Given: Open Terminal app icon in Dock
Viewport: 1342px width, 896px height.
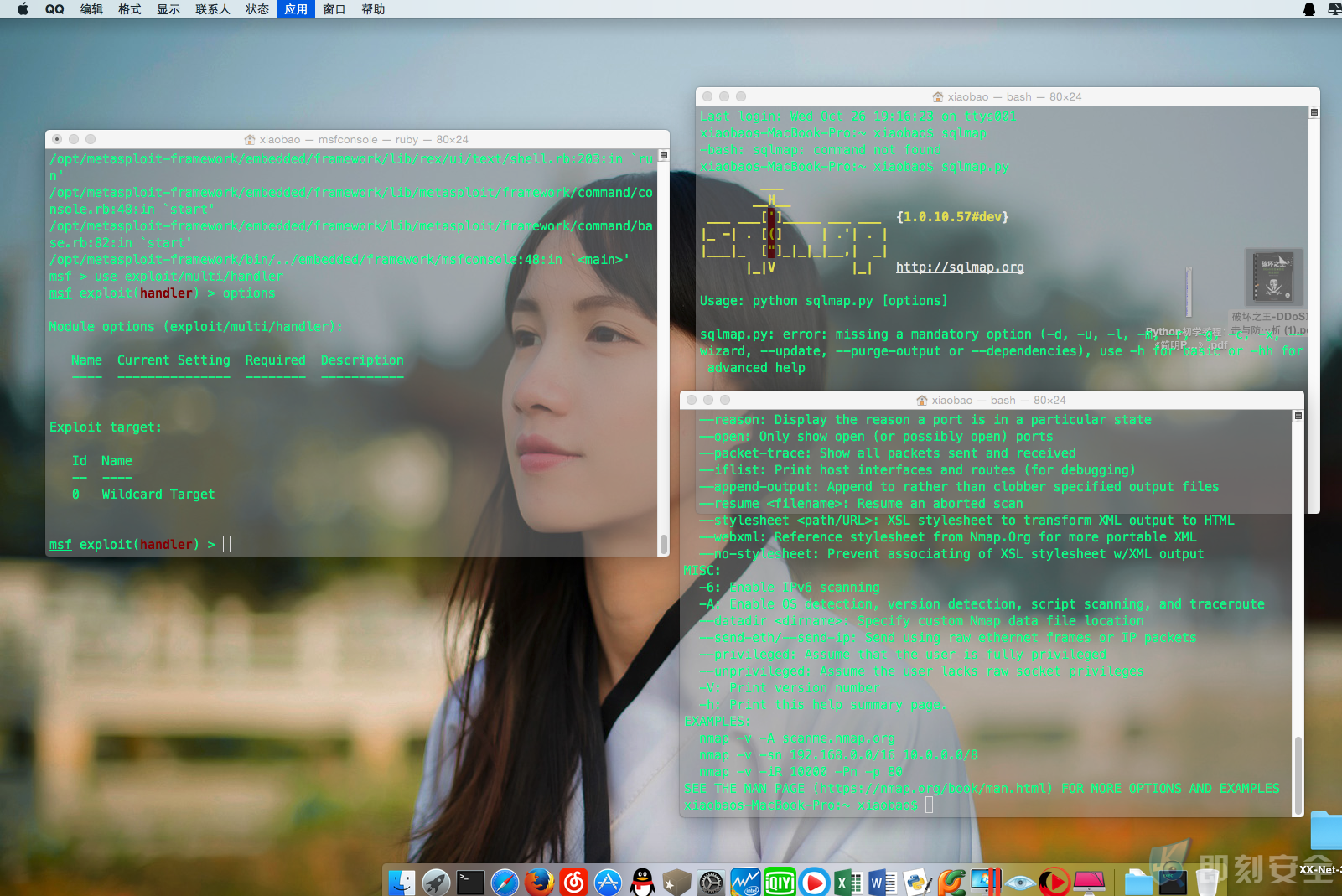Looking at the screenshot, I should click(x=470, y=882).
